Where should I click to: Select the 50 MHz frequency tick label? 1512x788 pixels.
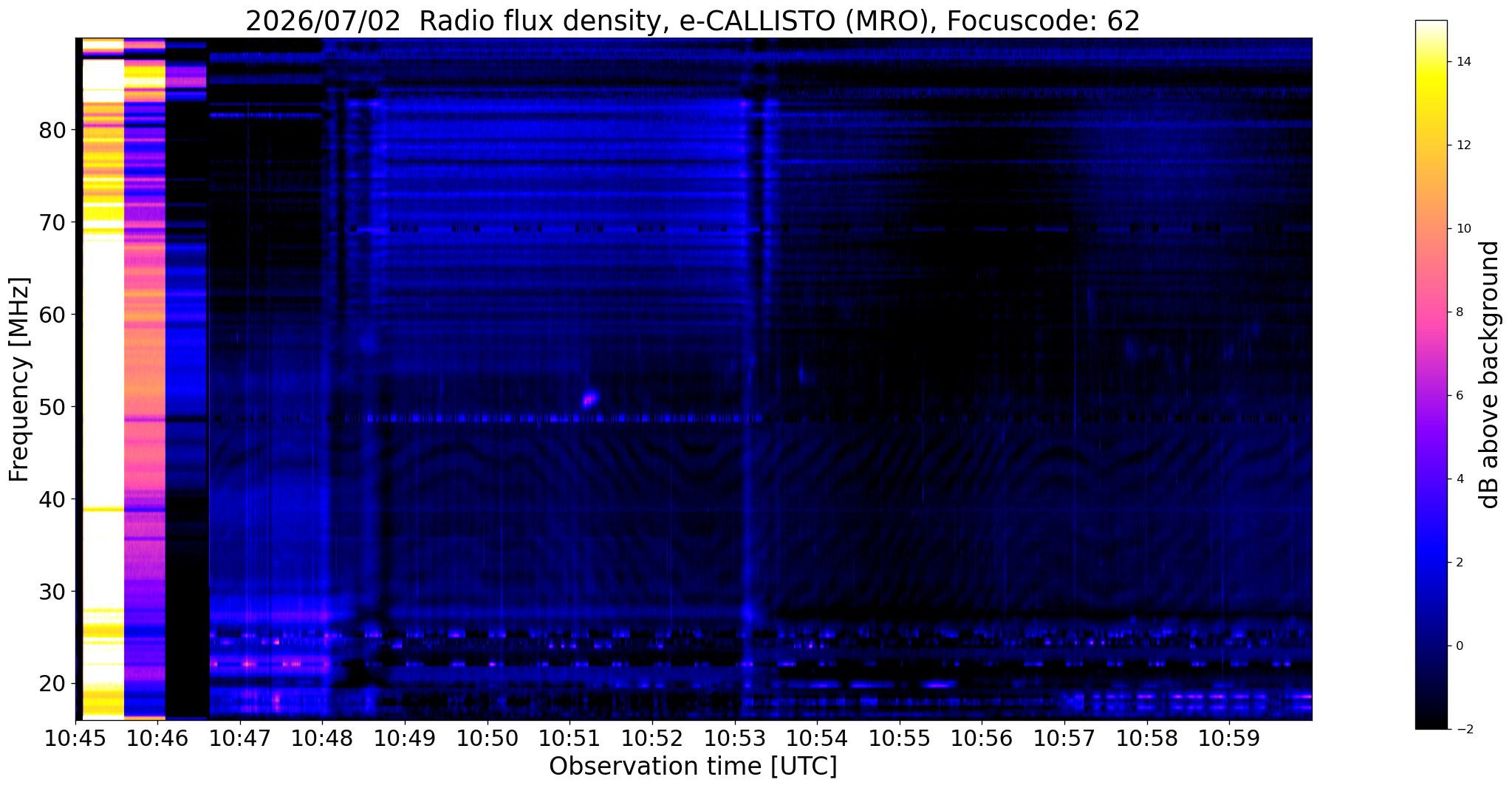coord(52,407)
